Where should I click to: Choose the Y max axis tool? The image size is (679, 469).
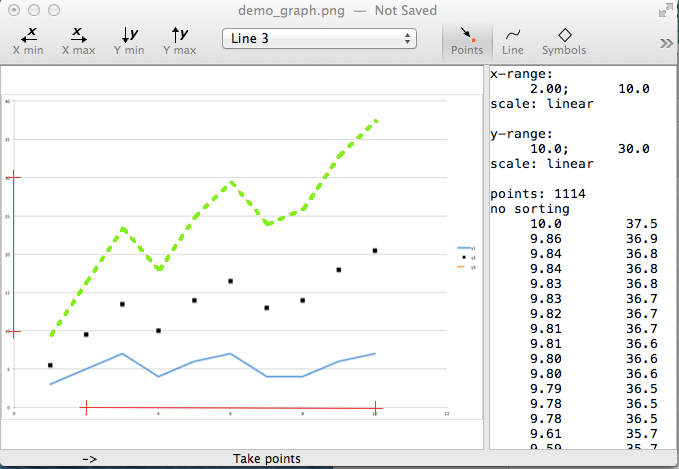(179, 40)
